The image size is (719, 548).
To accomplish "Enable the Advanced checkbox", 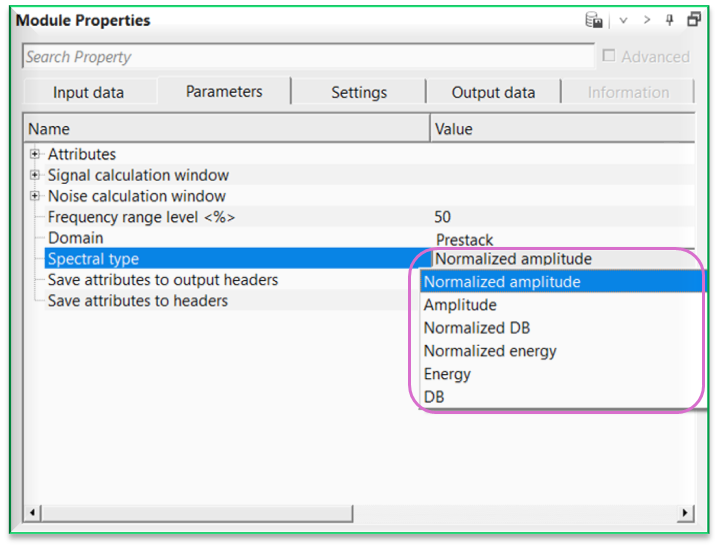I will [x=609, y=57].
